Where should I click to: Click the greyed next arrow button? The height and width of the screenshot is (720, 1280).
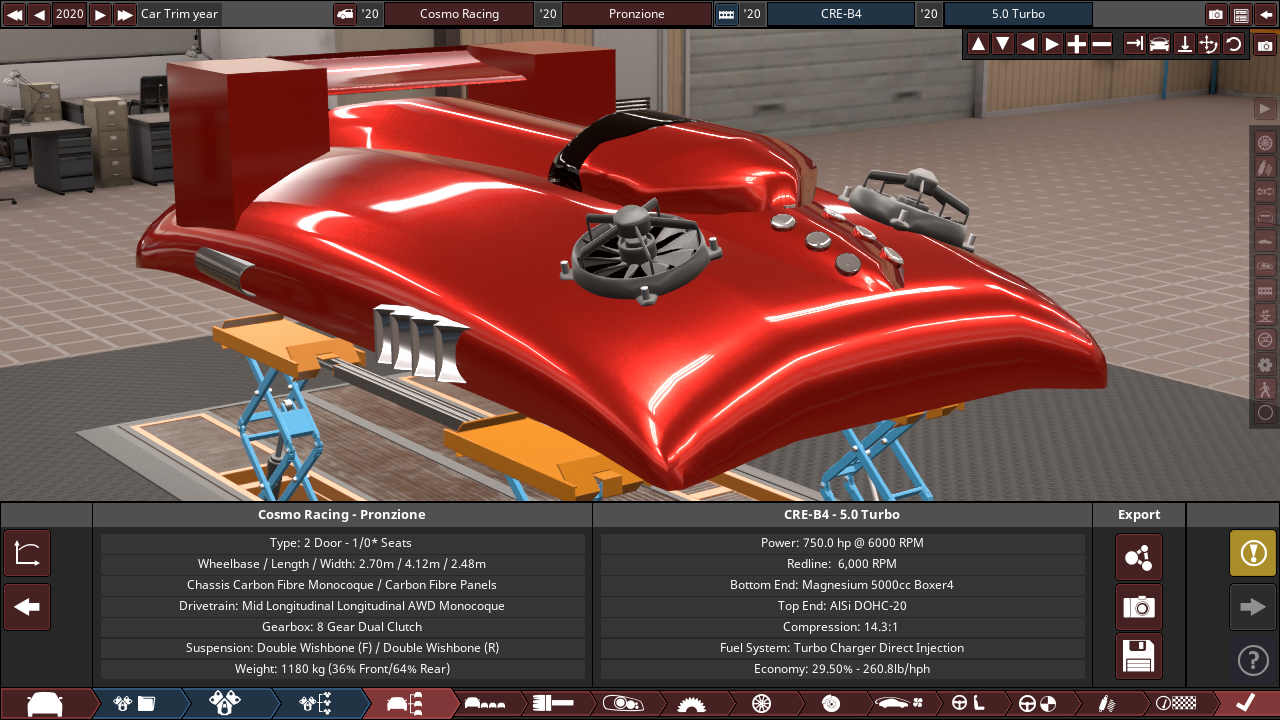pyautogui.click(x=1253, y=607)
